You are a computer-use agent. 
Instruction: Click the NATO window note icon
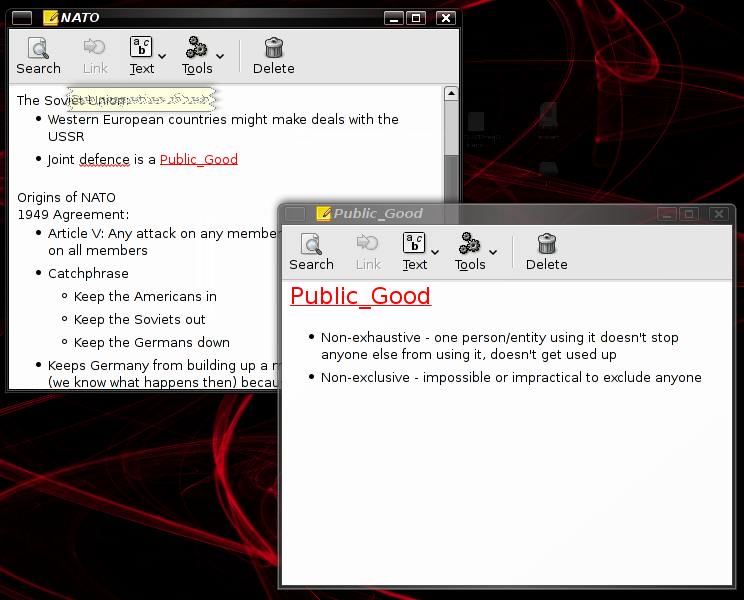pyautogui.click(x=50, y=18)
